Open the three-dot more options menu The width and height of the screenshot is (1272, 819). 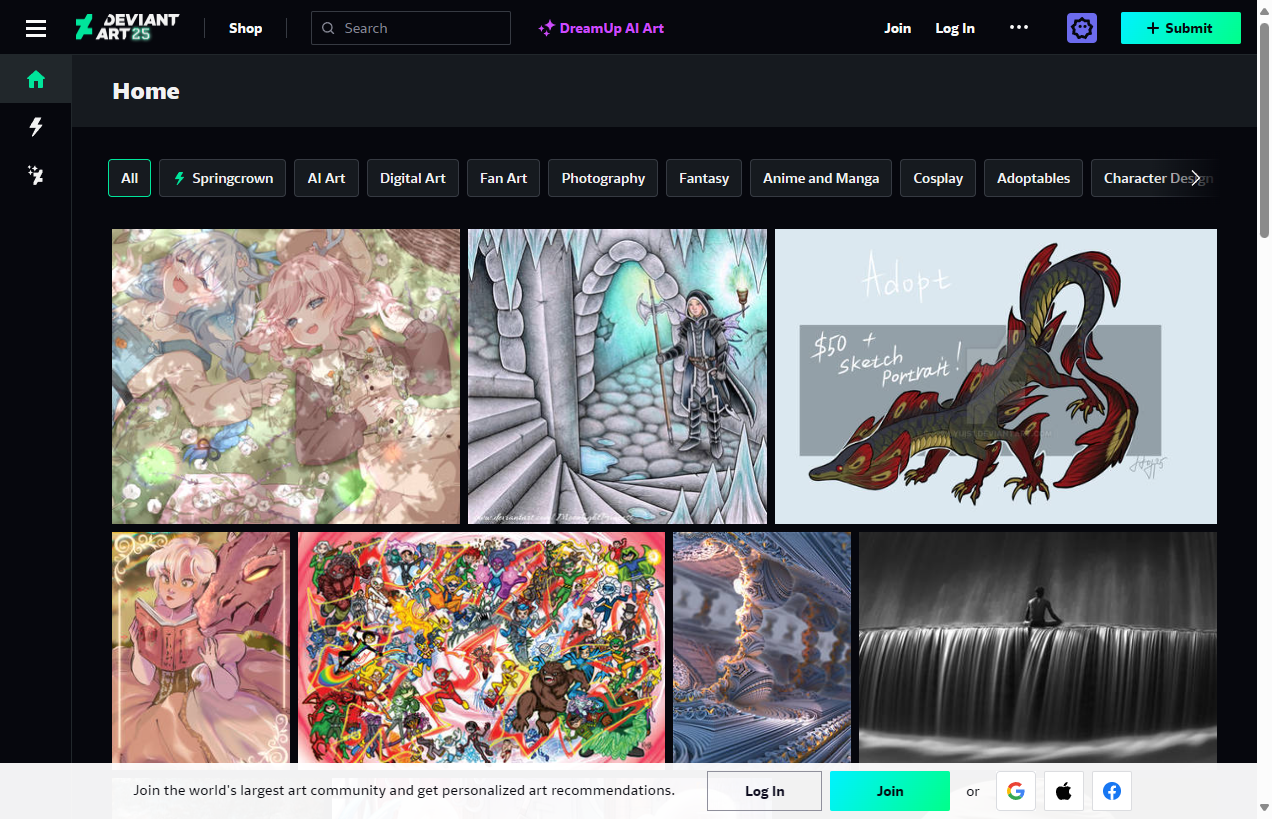click(1019, 28)
